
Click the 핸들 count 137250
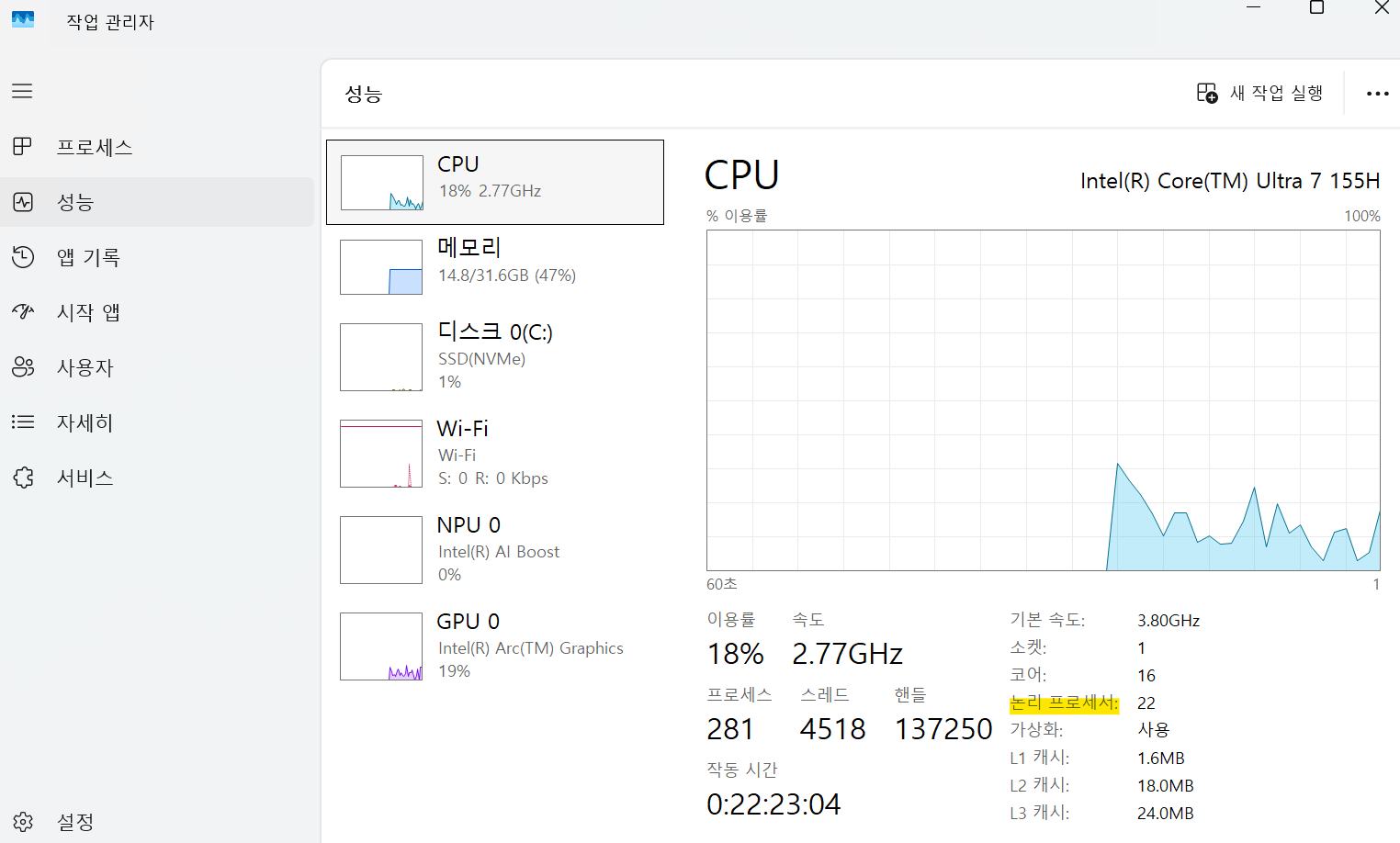[x=943, y=729]
